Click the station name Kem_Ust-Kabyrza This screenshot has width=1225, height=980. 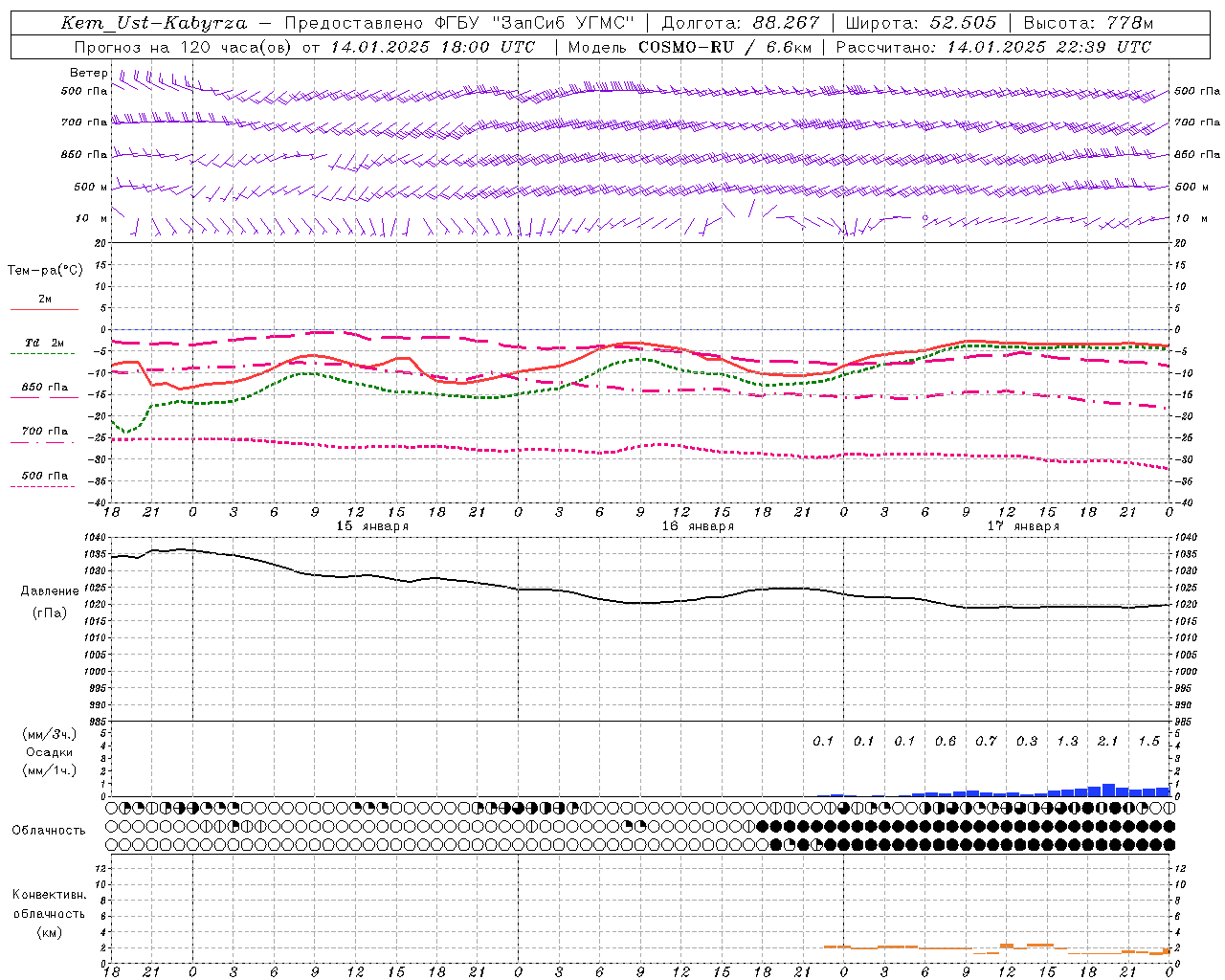point(154,23)
